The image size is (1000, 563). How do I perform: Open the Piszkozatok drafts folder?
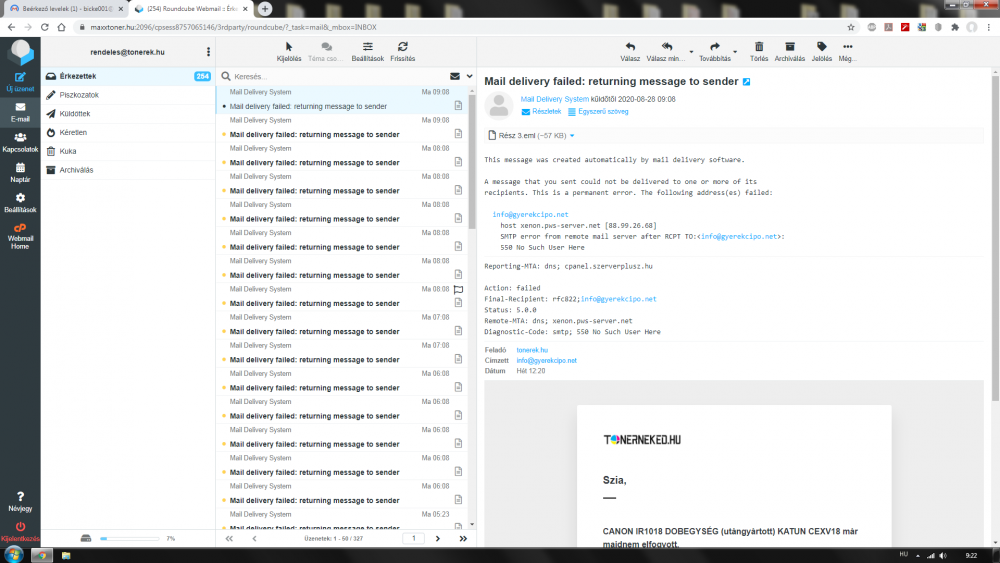click(x=128, y=95)
